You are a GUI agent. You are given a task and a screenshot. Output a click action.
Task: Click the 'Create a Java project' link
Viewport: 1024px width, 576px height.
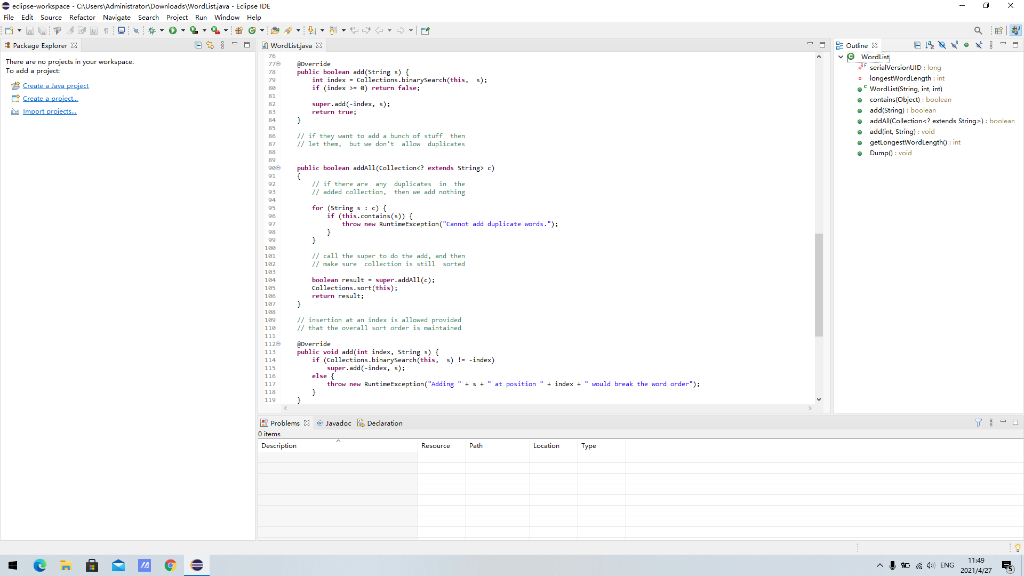[x=55, y=86]
